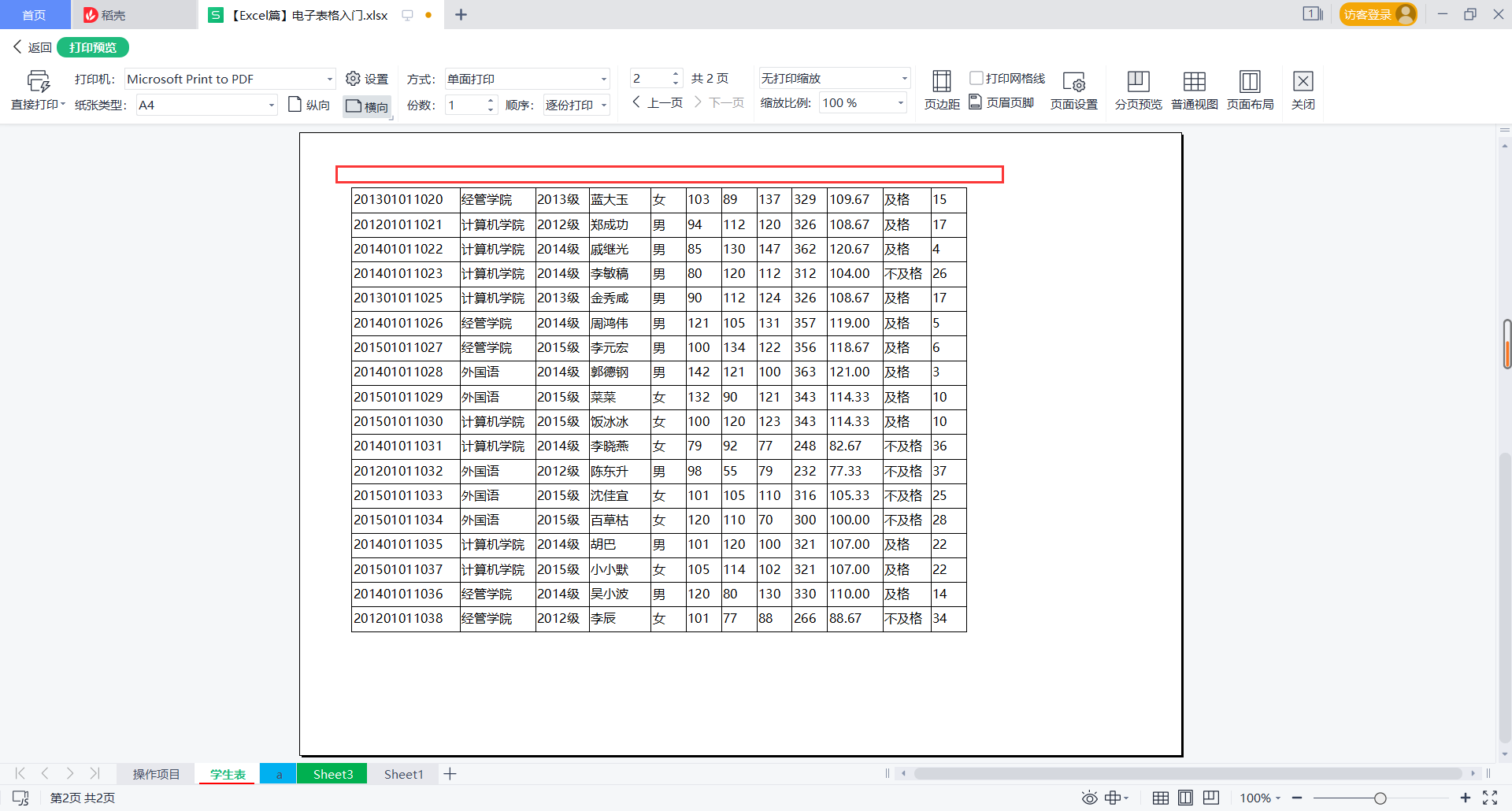The image size is (1512, 811).
Task: Jump to last sheet navigation arrow
Action: [94, 773]
